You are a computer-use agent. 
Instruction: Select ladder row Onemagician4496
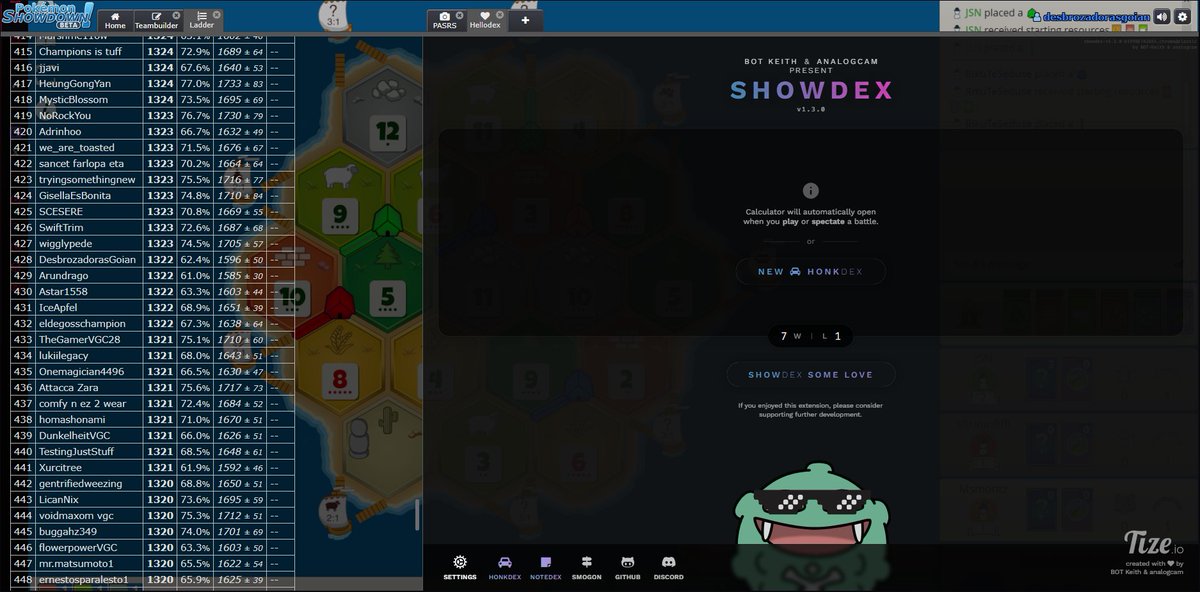click(153, 371)
